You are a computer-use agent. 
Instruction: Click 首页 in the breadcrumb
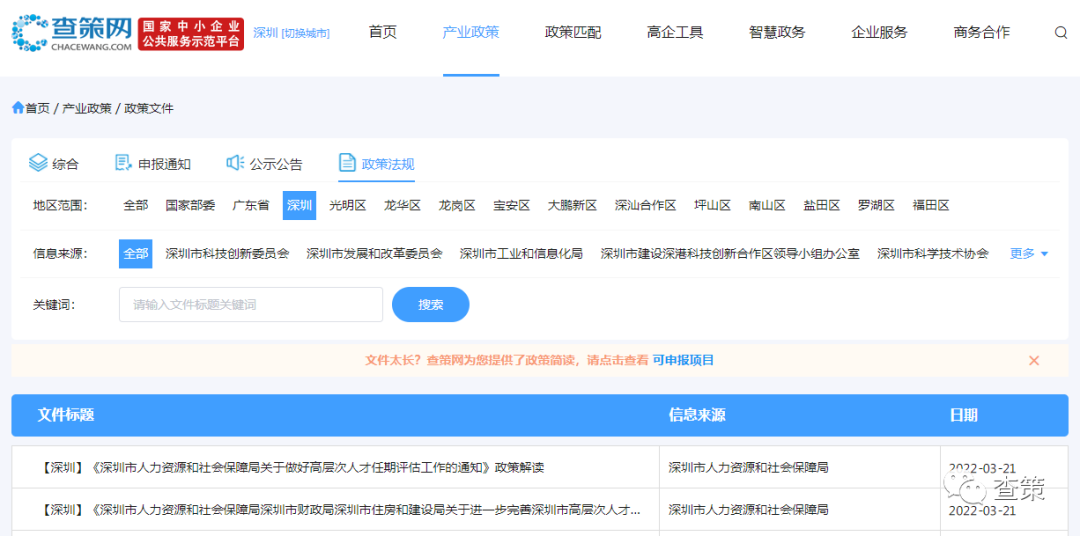38,108
